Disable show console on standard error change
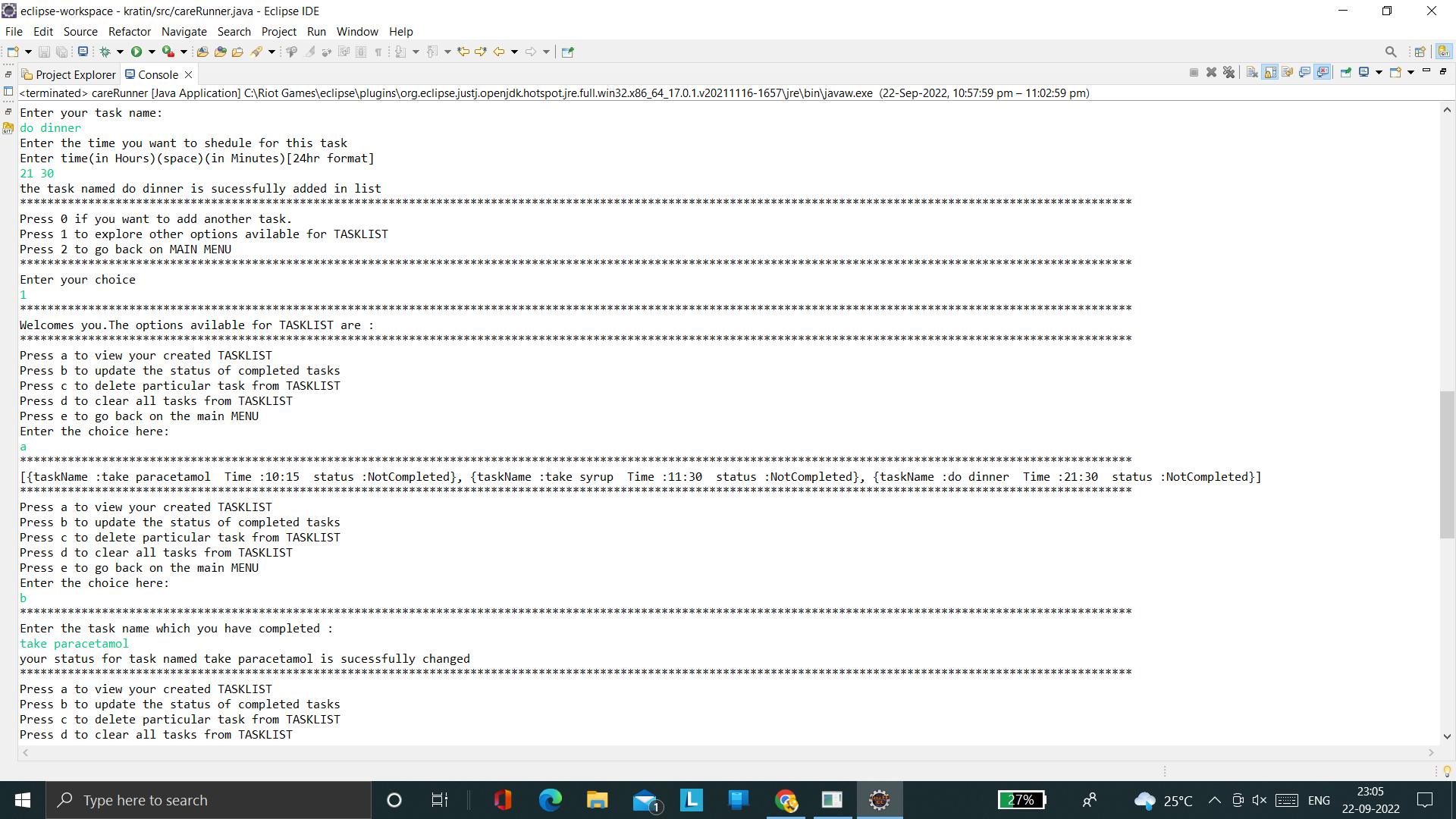1456x819 pixels. (x=1323, y=72)
